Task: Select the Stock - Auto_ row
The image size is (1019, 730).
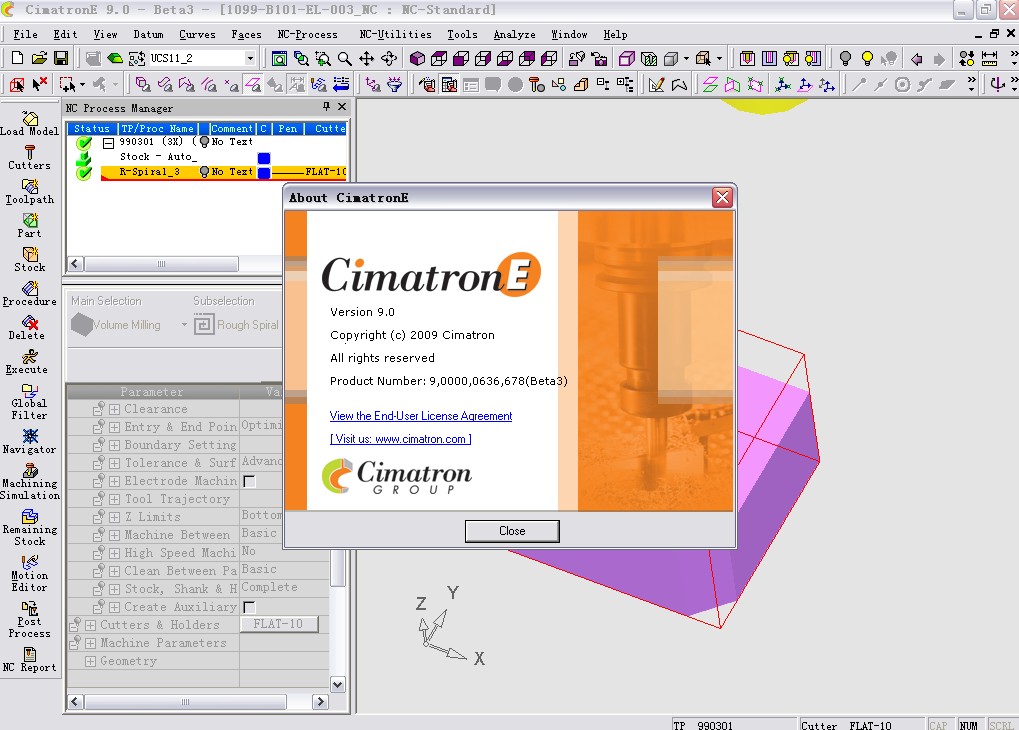Action: tap(158, 157)
